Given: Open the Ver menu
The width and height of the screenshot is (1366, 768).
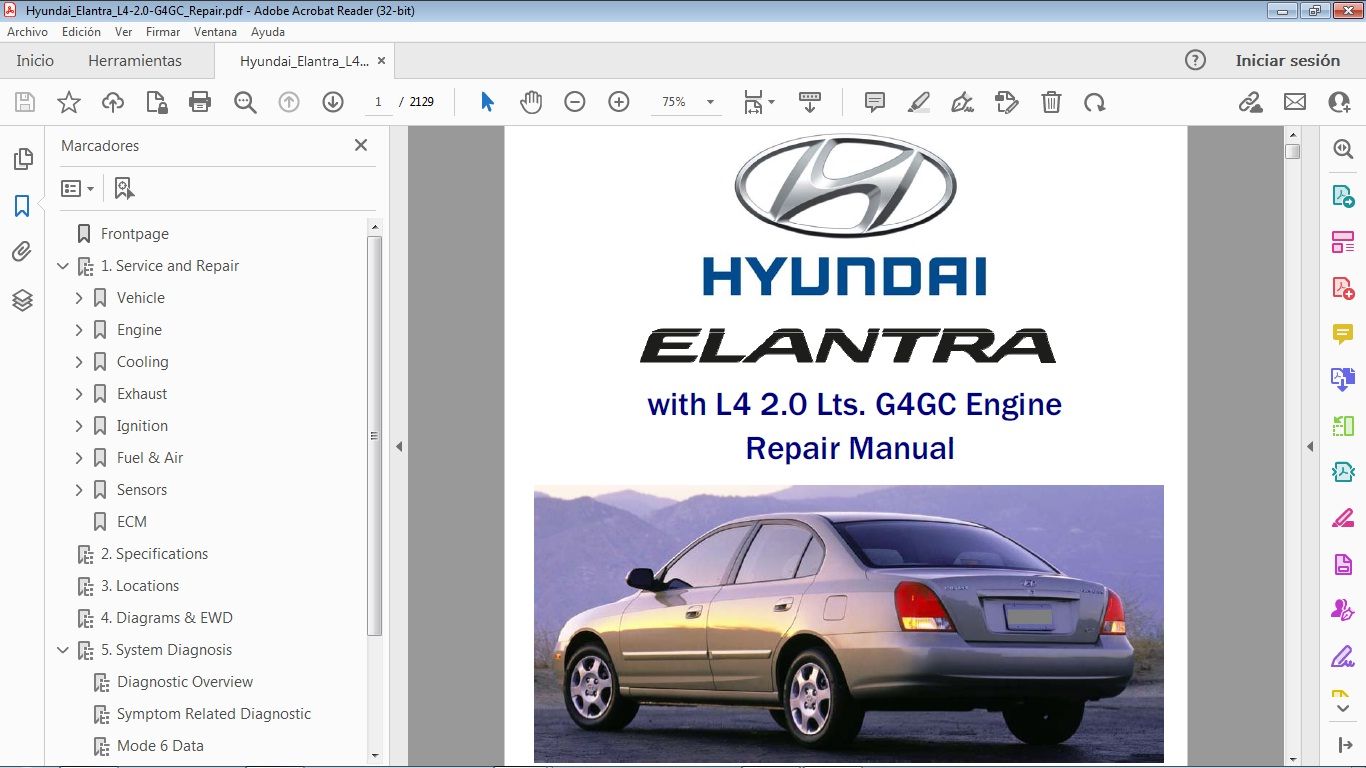Looking at the screenshot, I should [123, 32].
